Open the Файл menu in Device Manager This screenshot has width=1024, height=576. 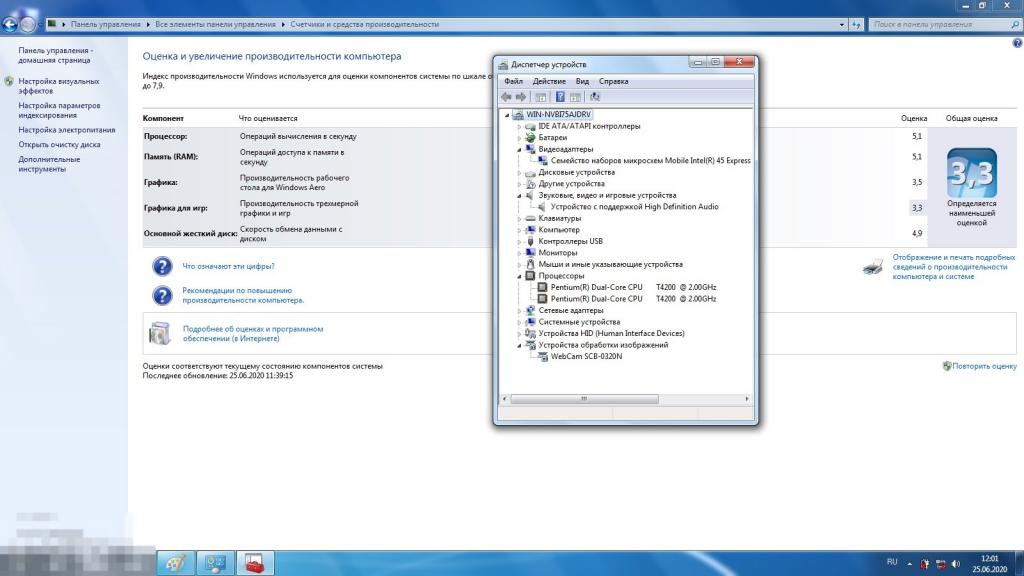point(513,82)
